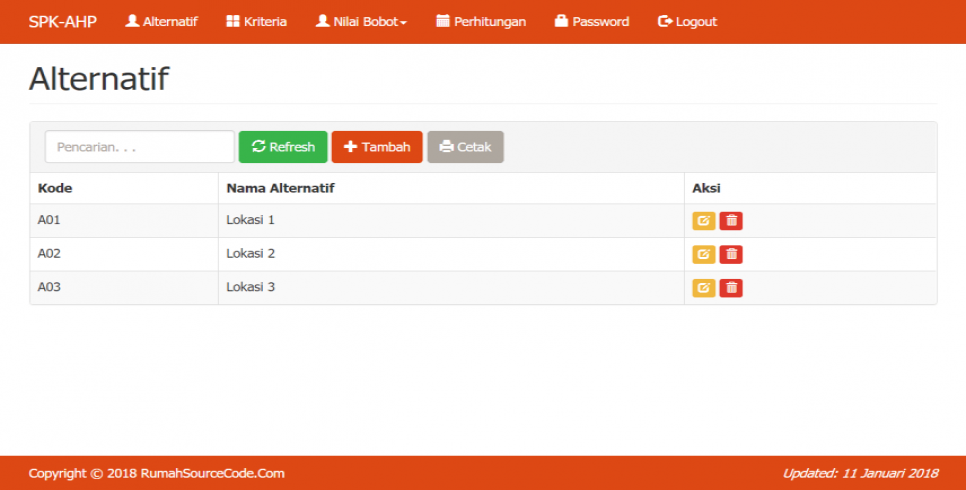
Task: Click the delete trash icon for Lokasi 1
Action: click(731, 221)
